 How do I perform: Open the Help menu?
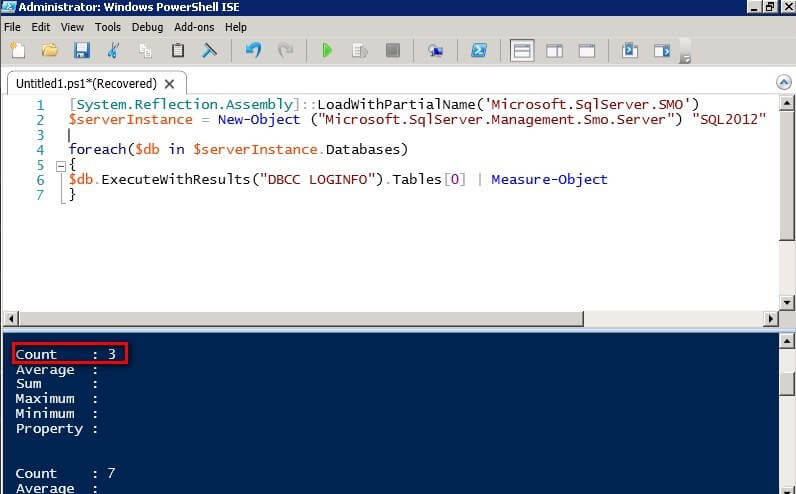[236, 27]
